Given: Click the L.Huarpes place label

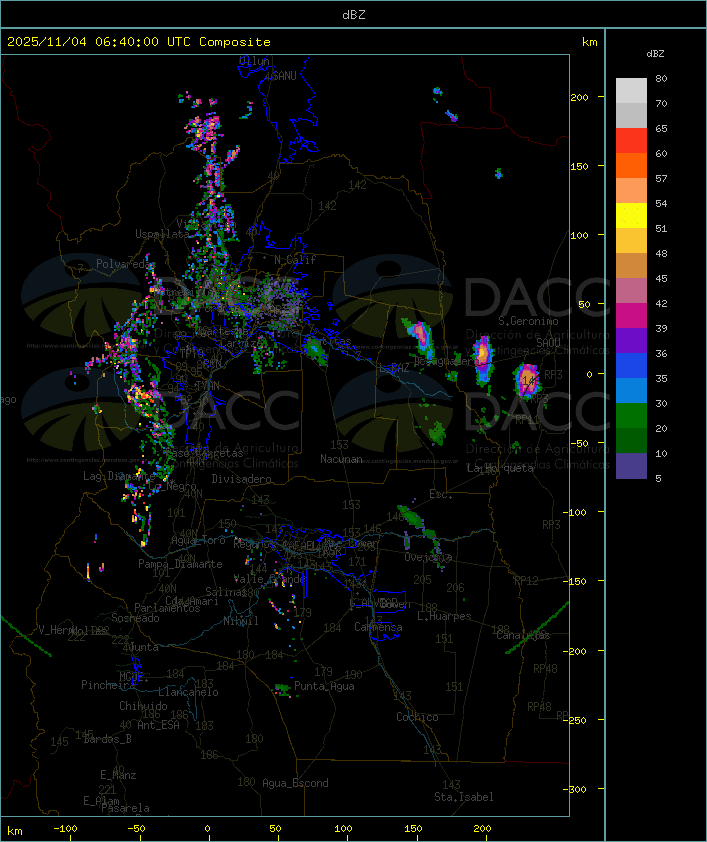Looking at the screenshot, I should point(444,616).
